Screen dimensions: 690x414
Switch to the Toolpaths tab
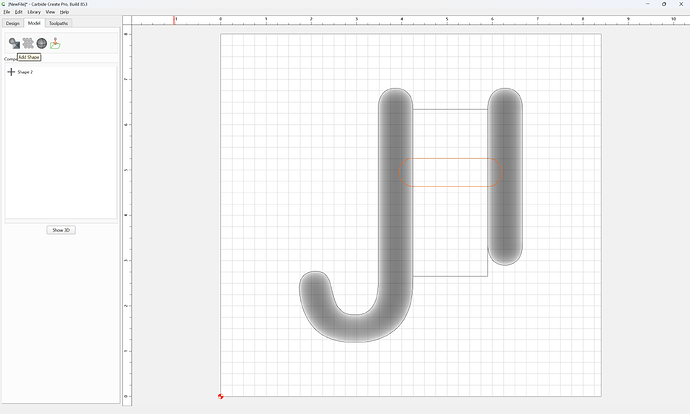pyautogui.click(x=59, y=23)
